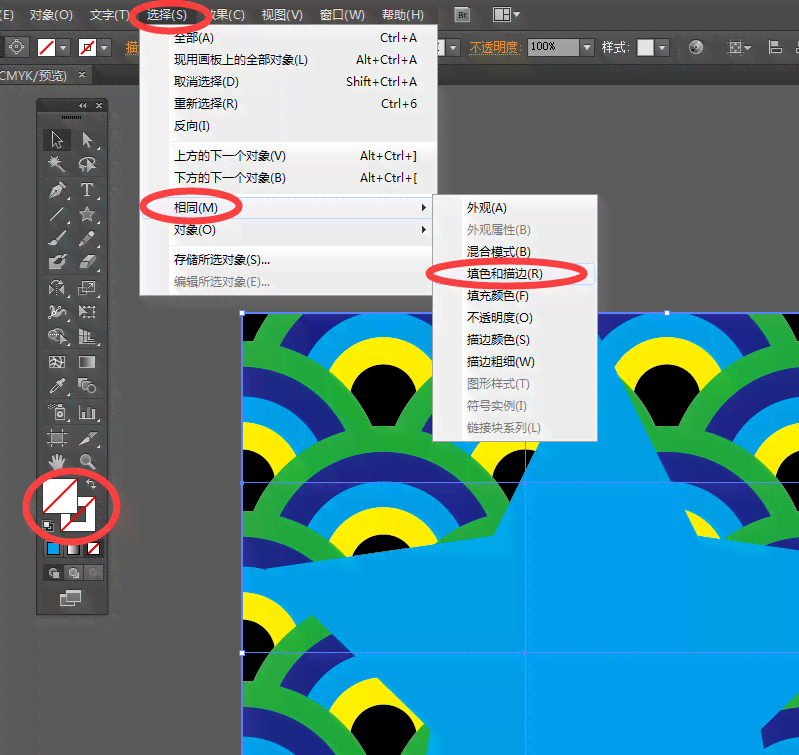Screen dimensions: 799x755
Task: Choose the Width/Warp tool
Action: pyautogui.click(x=57, y=312)
